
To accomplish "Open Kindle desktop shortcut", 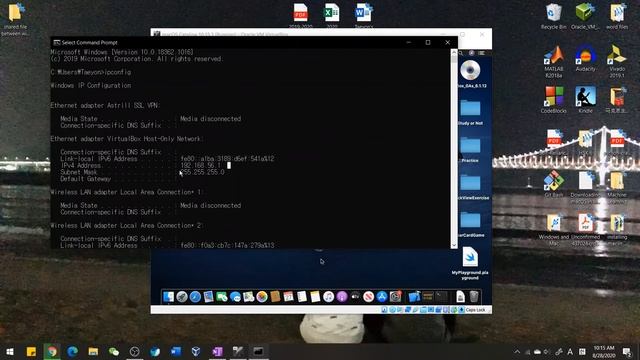I will click(x=585, y=100).
